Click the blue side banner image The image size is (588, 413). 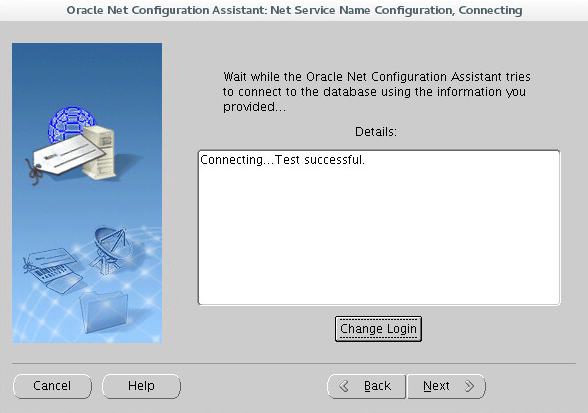click(x=87, y=193)
